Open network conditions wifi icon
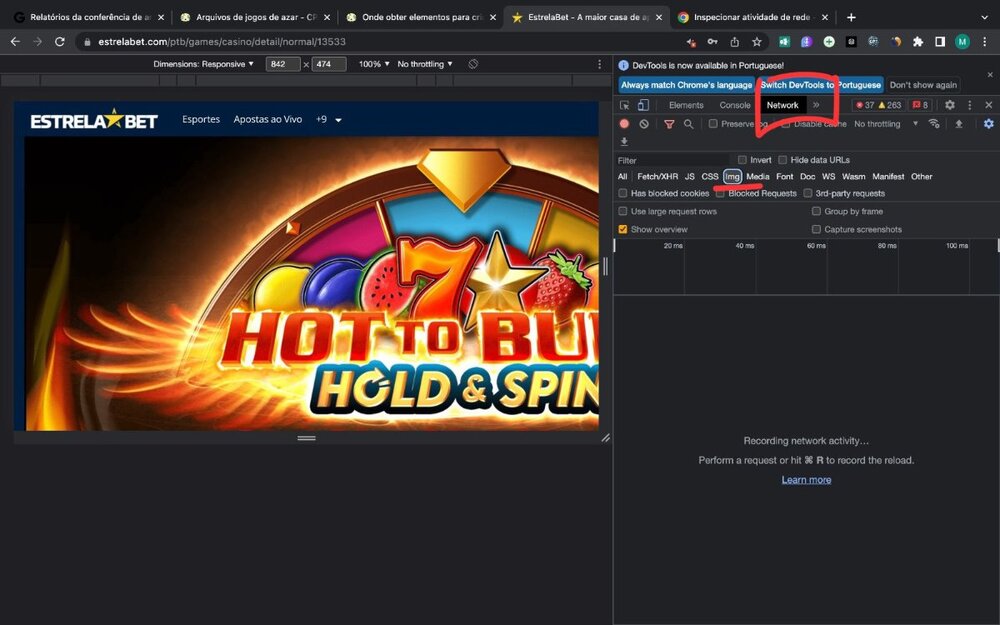1000x625 pixels. 934,124
